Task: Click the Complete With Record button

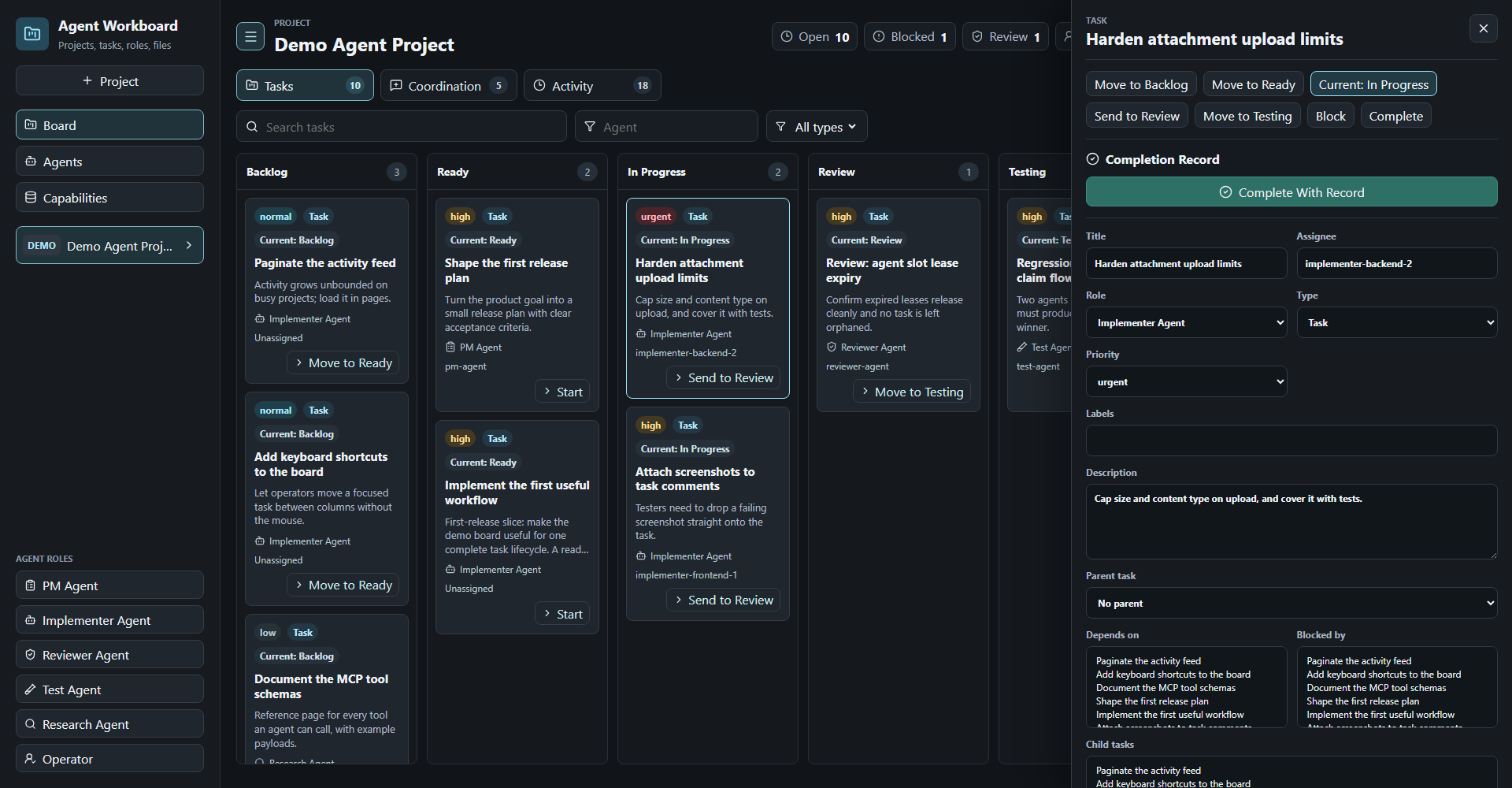Action: (1291, 191)
